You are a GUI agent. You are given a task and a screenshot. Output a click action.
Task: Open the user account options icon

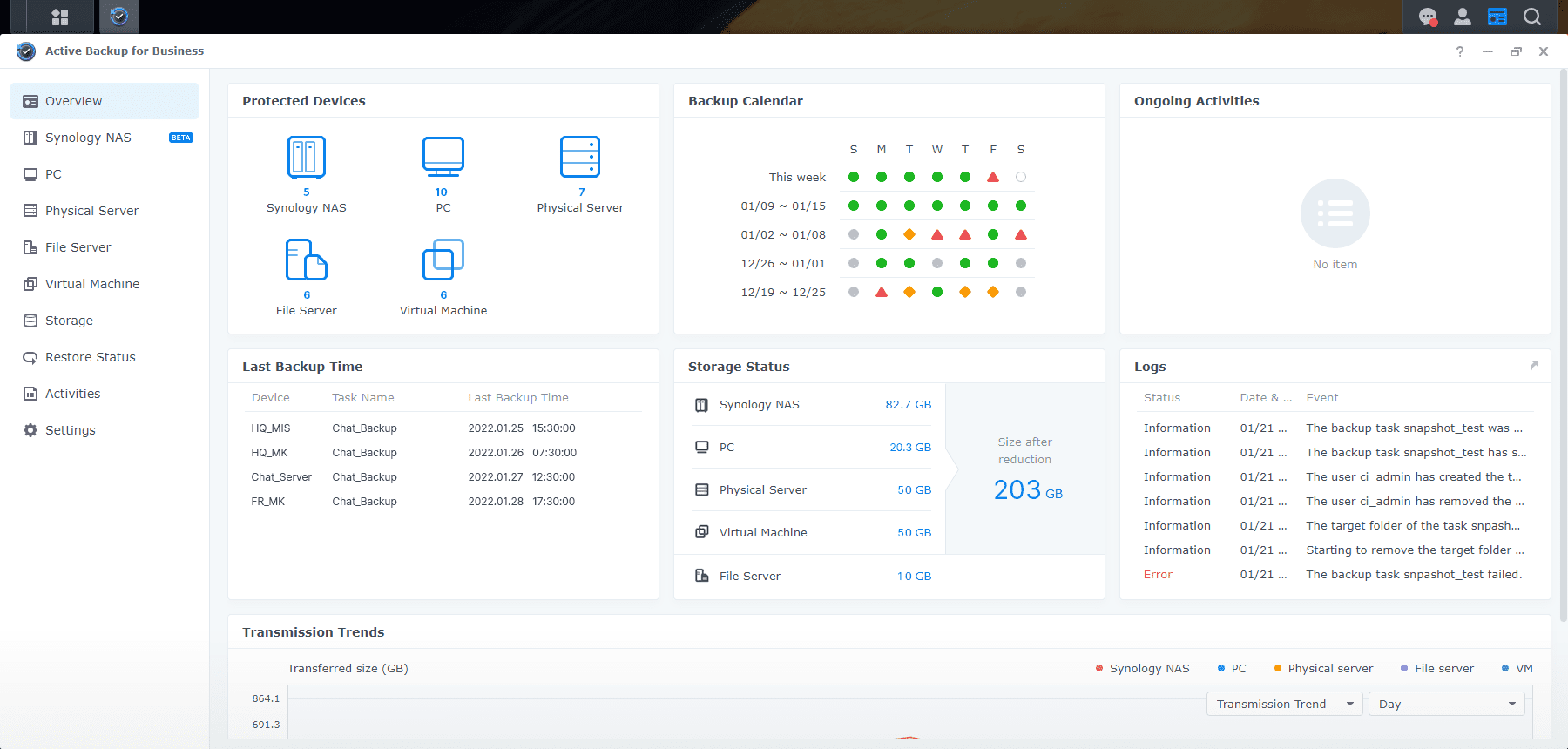pos(1463,17)
